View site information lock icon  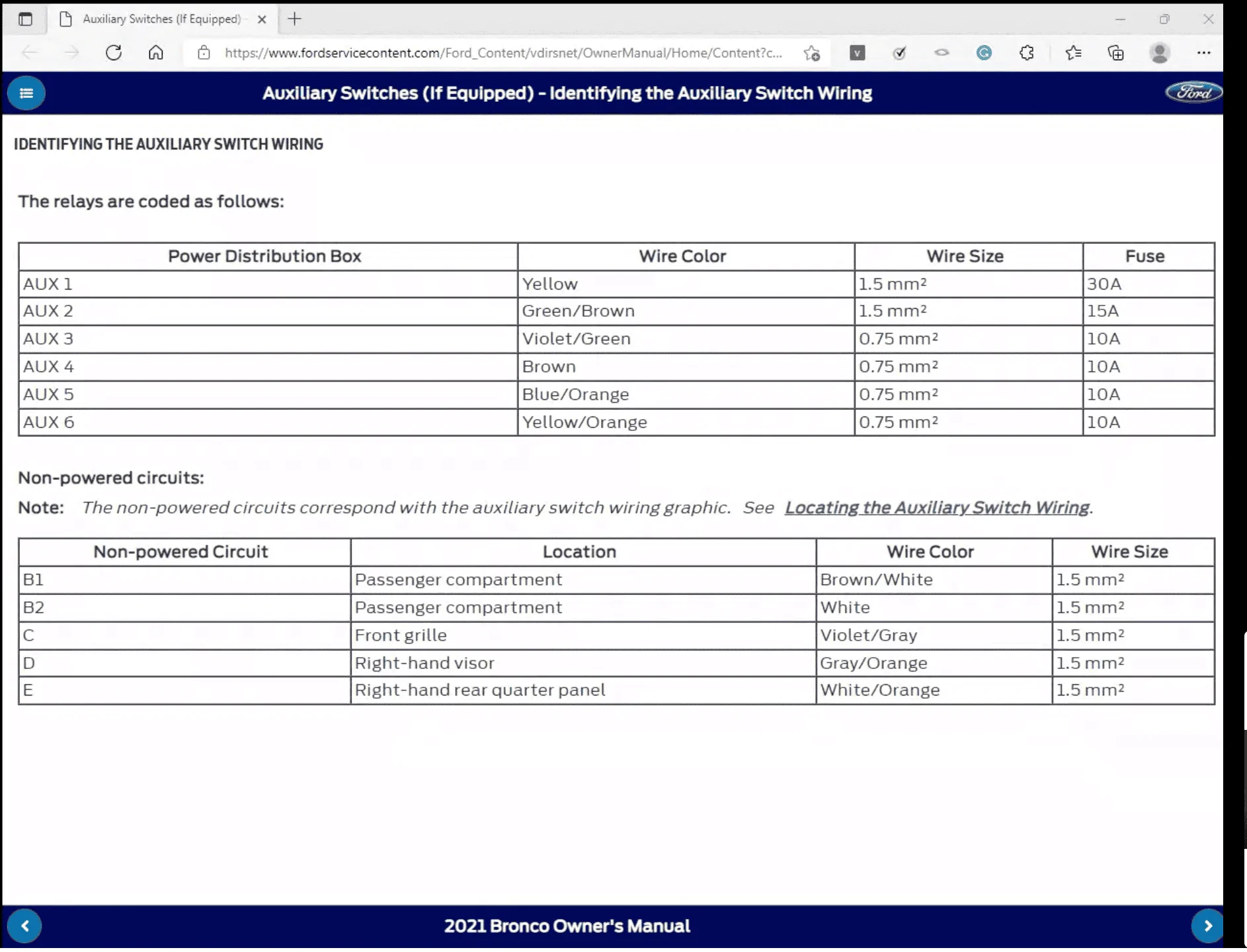point(204,53)
